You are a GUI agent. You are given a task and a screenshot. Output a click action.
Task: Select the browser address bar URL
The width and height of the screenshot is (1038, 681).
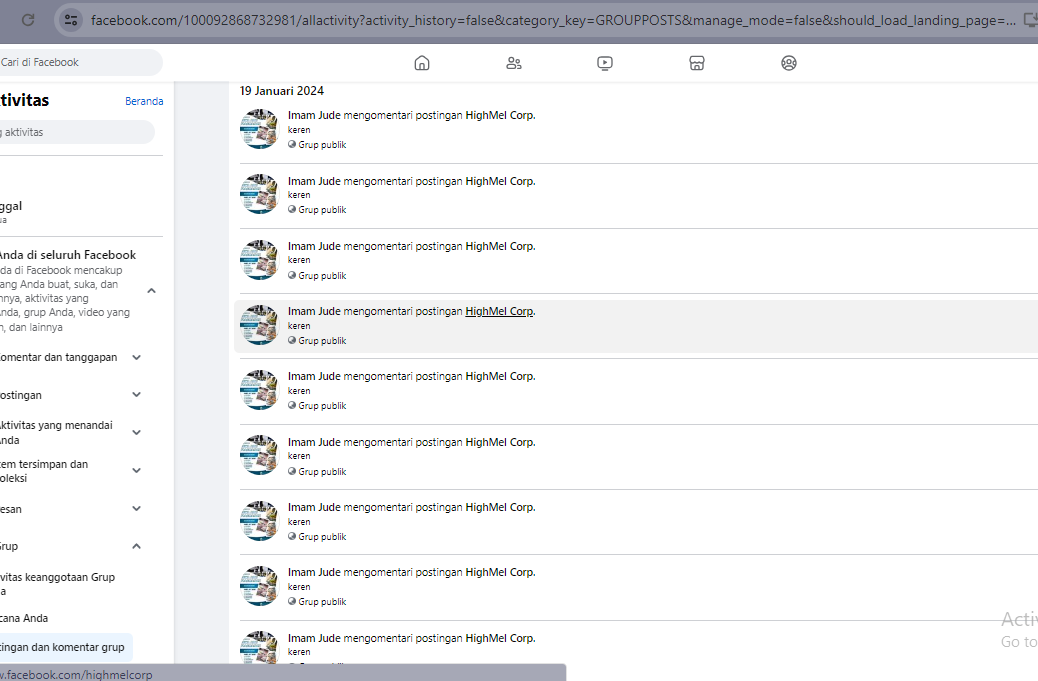click(x=553, y=21)
